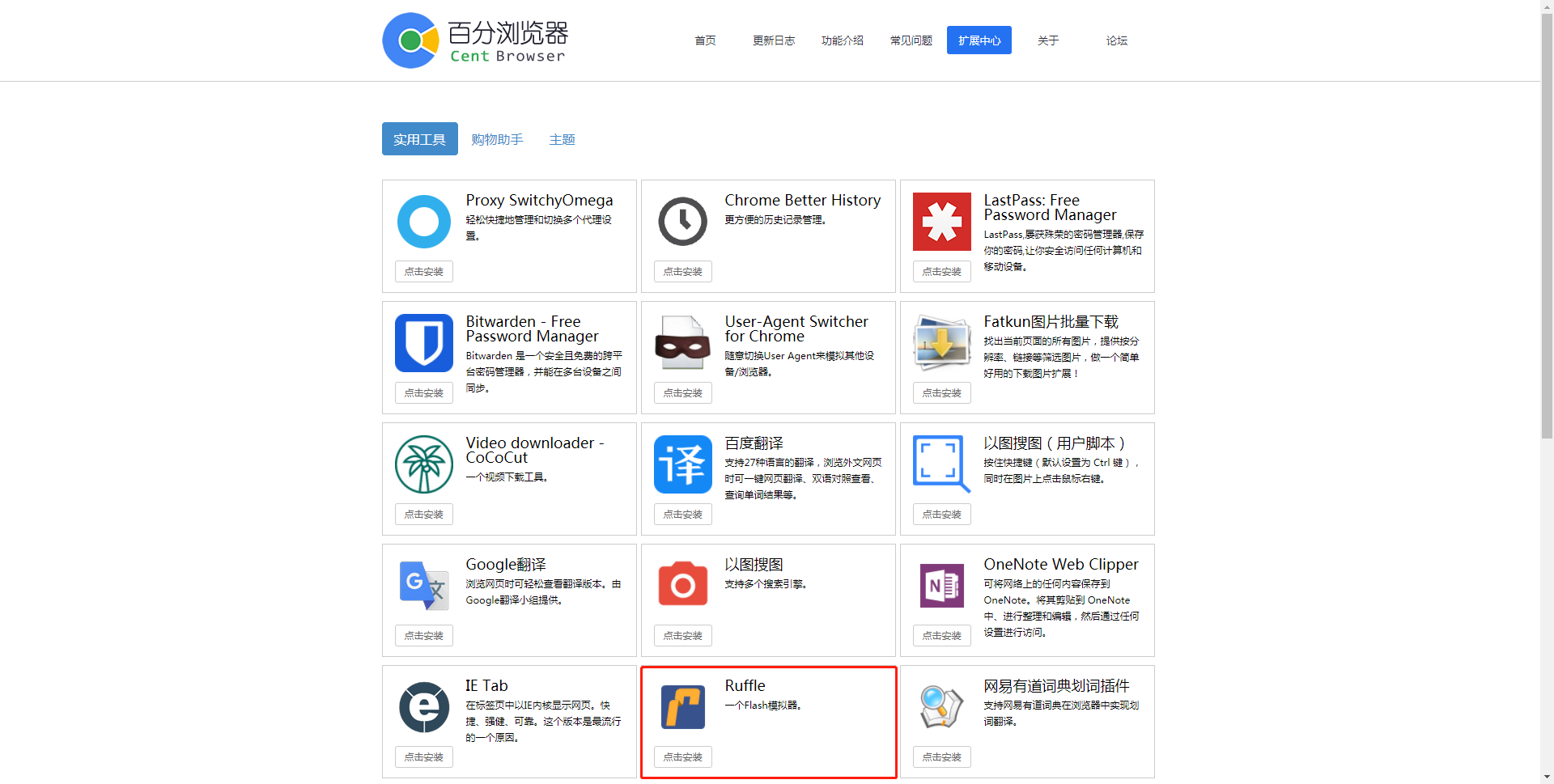Install Google翻译 via 点击安装

(x=424, y=636)
